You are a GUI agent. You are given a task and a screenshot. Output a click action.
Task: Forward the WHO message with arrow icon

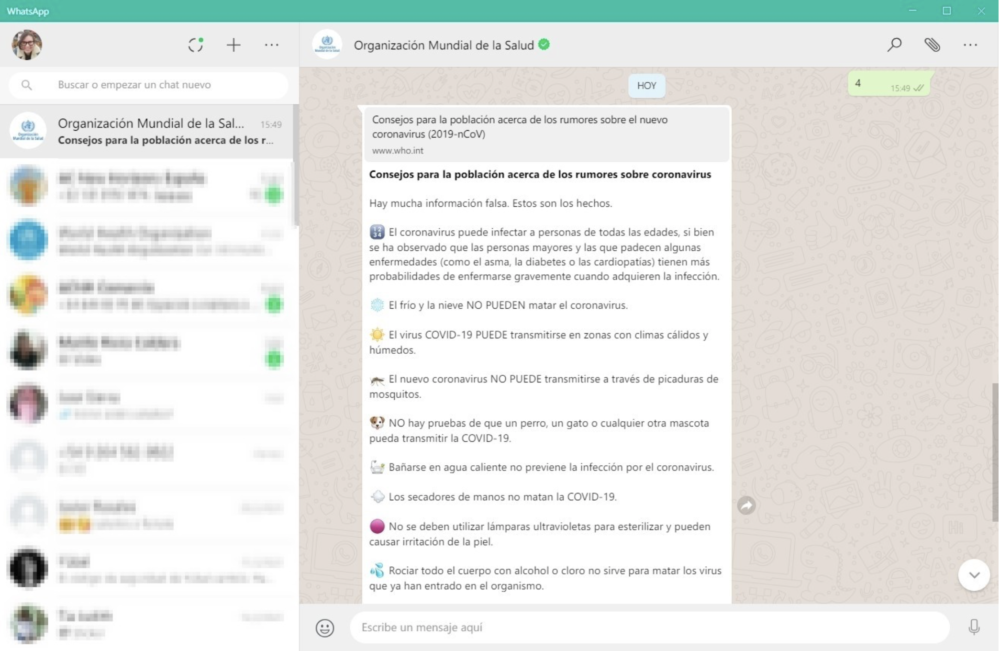tap(746, 506)
